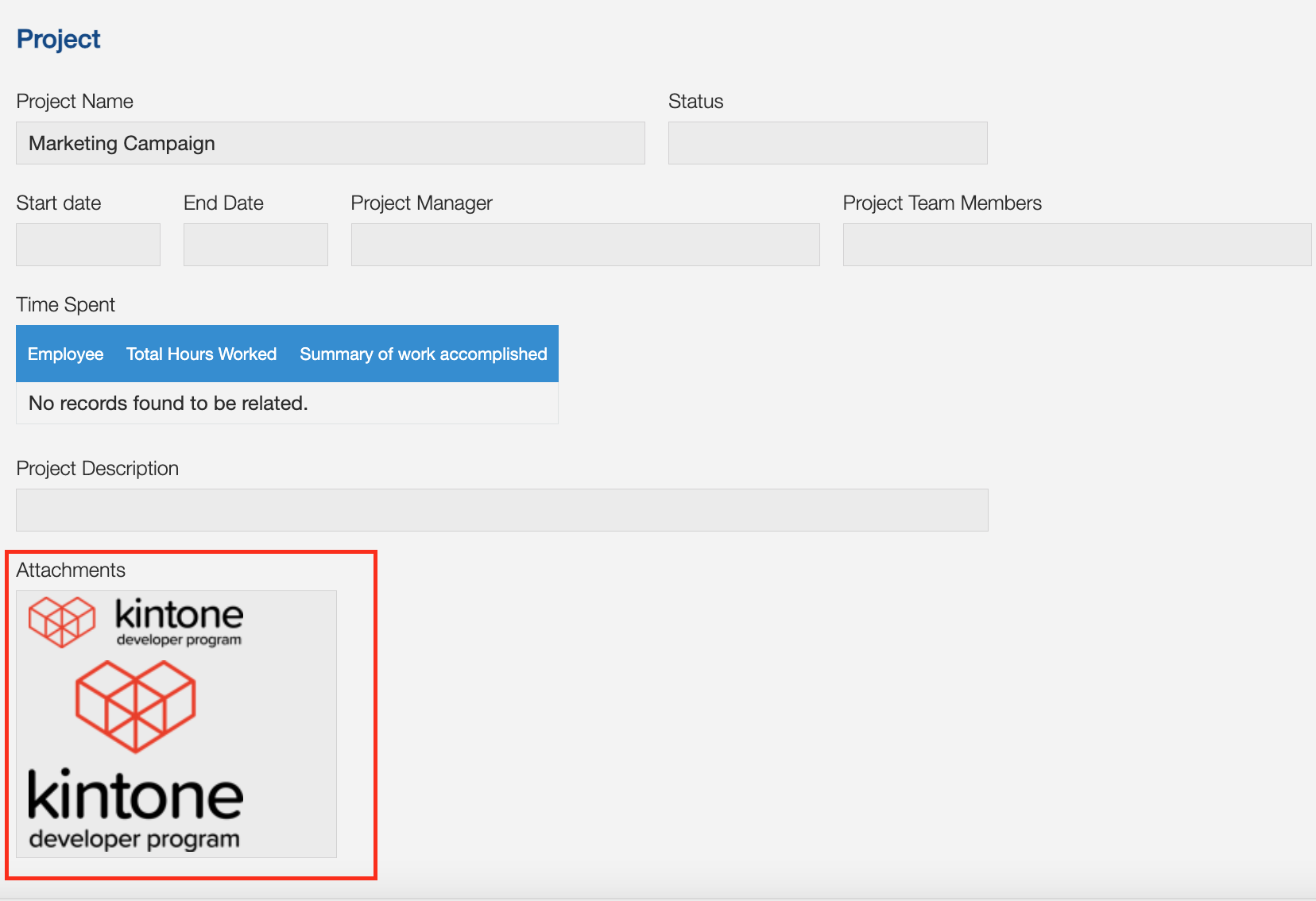Click the Time Spent label
The width and height of the screenshot is (1316, 901).
click(65, 304)
